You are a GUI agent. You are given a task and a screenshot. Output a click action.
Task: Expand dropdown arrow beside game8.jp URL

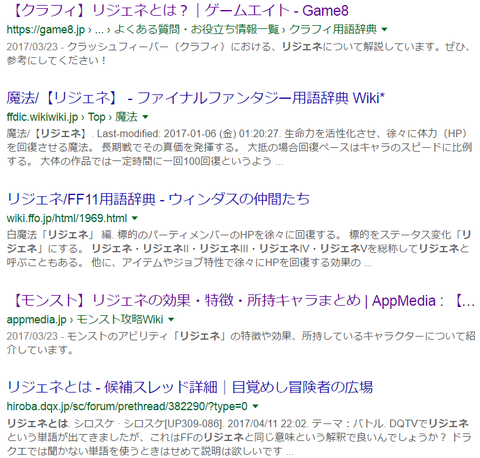384,30
